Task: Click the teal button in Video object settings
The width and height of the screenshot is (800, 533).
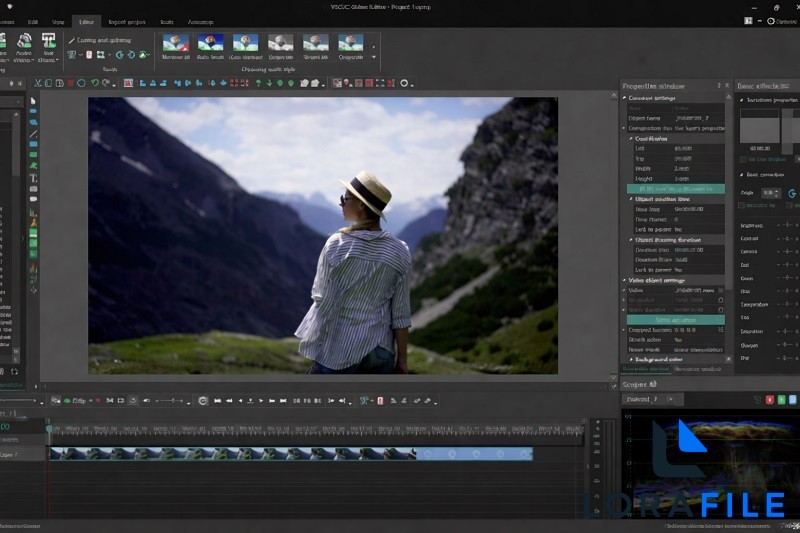Action: (676, 320)
